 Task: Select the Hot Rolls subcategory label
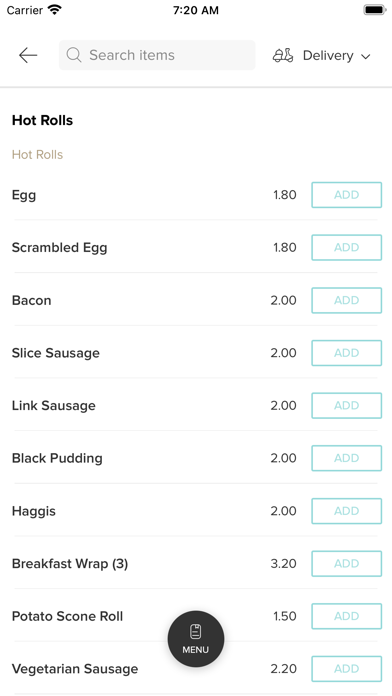coord(37,154)
